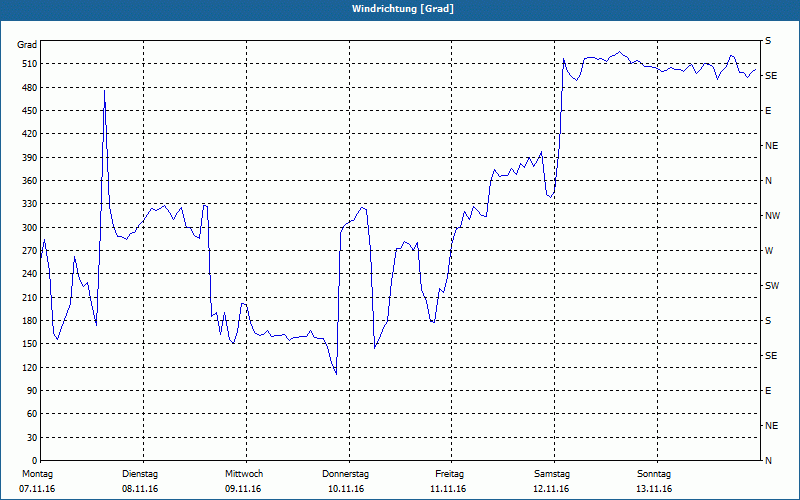Select the y-axis value '390'

29,157
